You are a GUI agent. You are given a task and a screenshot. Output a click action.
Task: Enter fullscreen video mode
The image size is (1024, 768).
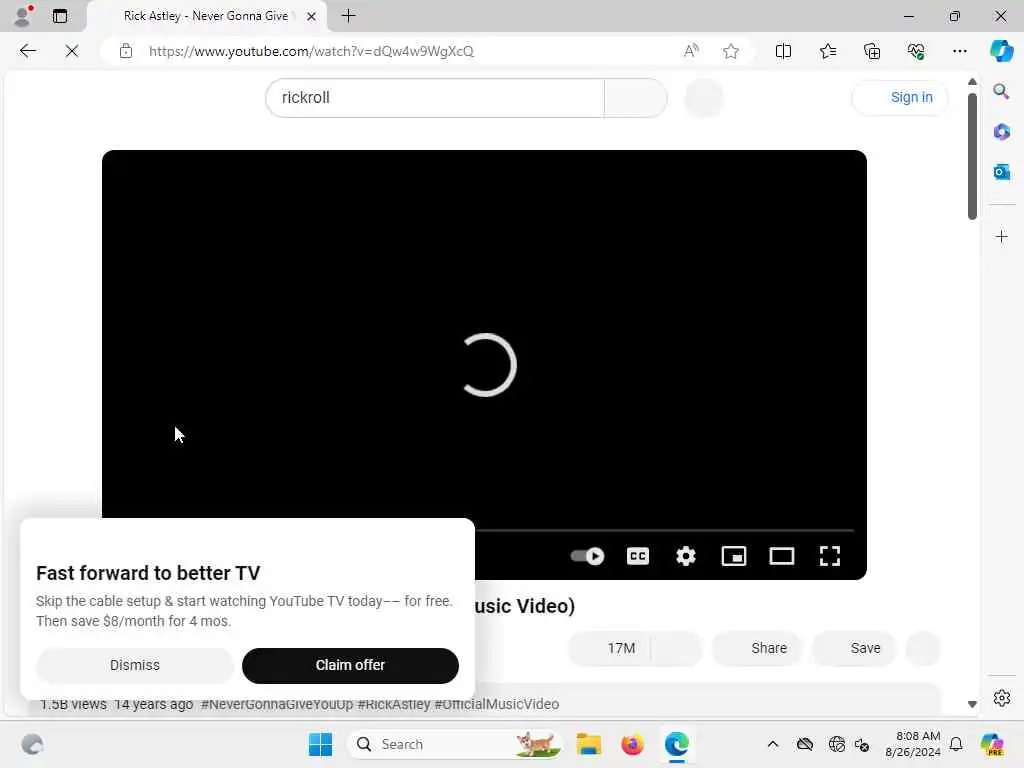829,556
